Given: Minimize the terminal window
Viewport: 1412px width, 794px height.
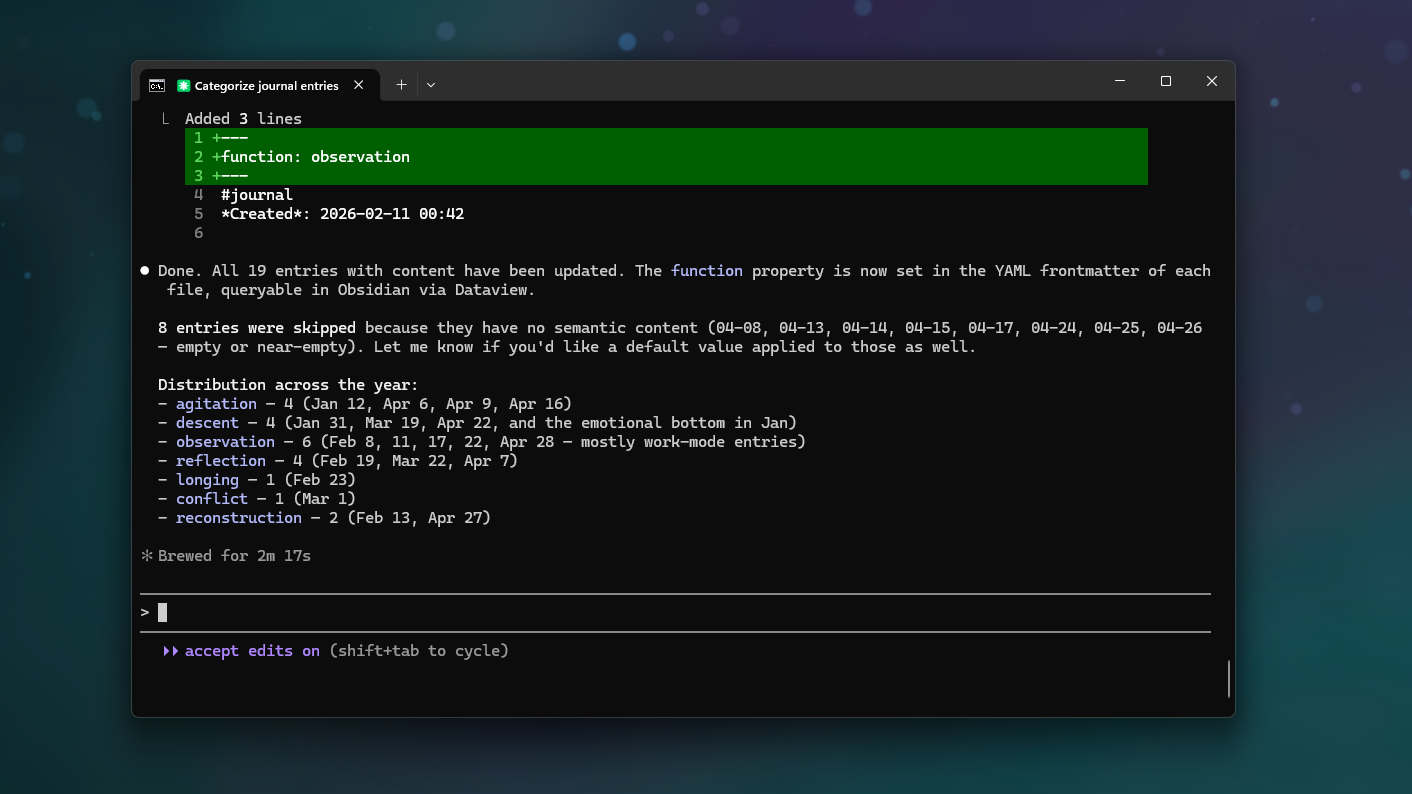Looking at the screenshot, I should [1120, 81].
